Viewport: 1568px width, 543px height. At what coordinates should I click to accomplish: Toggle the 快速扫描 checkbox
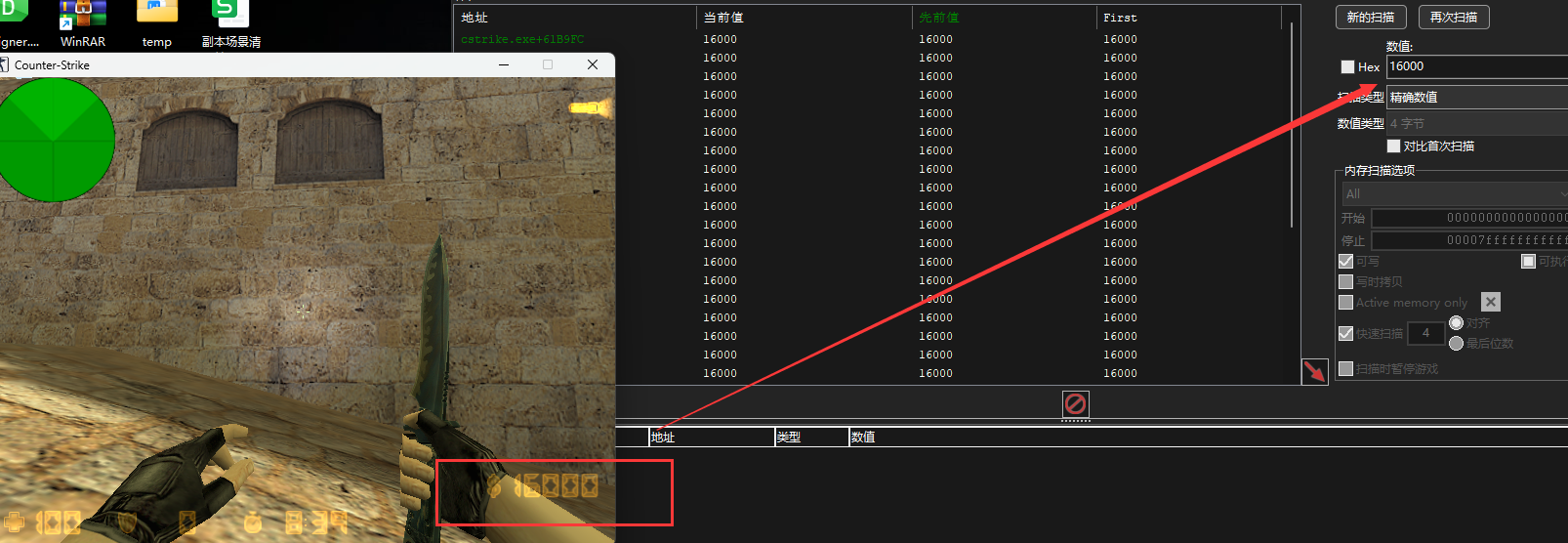[1346, 333]
